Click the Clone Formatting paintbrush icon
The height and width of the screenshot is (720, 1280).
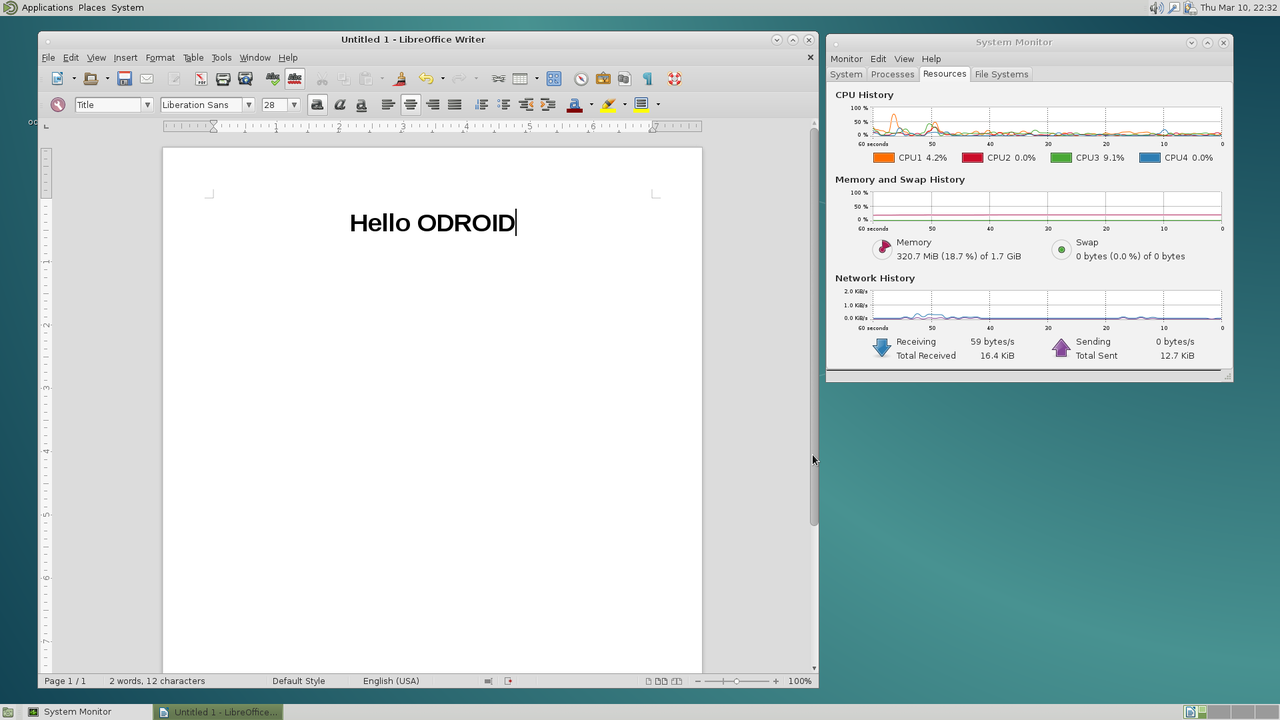pos(400,79)
